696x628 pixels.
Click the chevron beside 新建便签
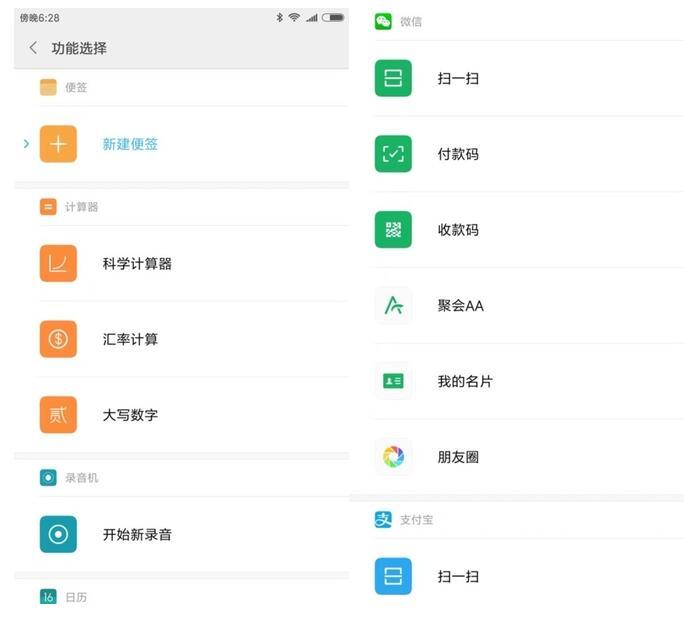26,144
